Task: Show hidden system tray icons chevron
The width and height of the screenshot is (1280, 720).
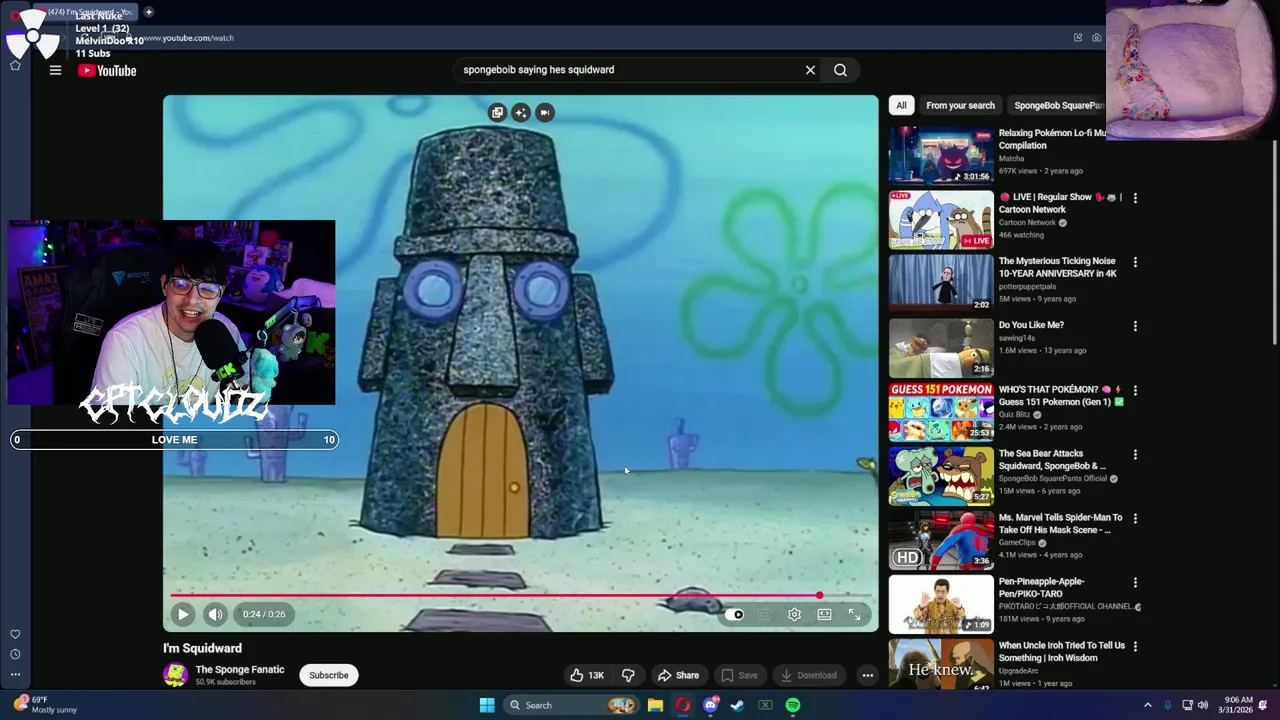Action: point(1147,705)
